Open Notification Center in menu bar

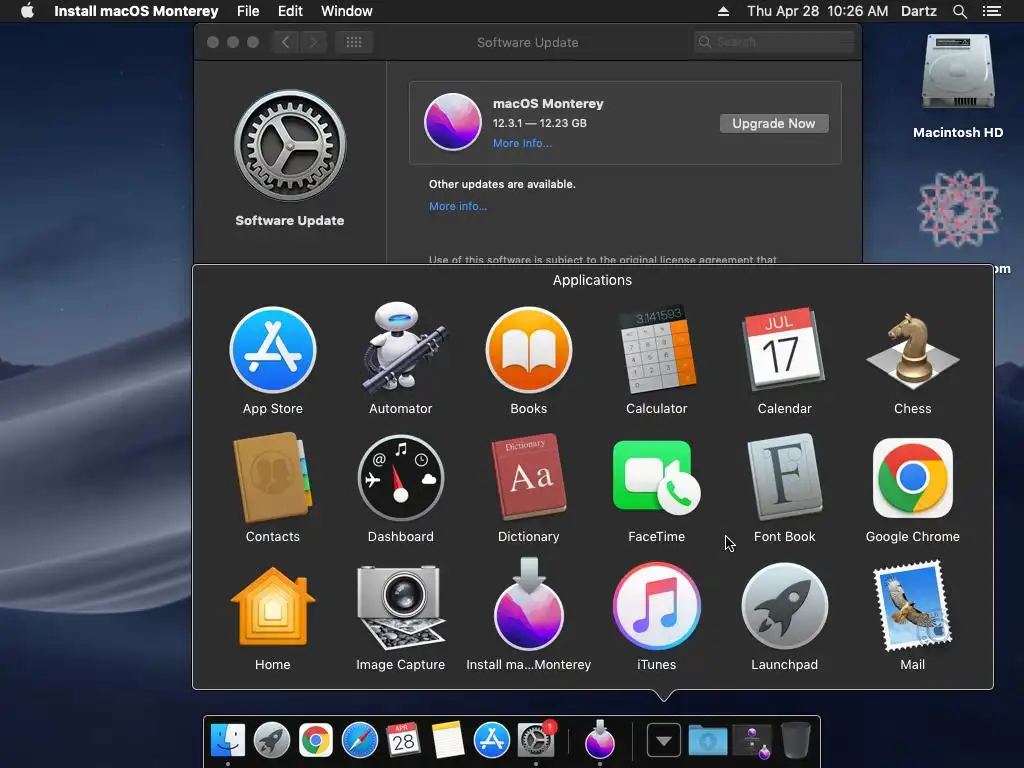992,11
